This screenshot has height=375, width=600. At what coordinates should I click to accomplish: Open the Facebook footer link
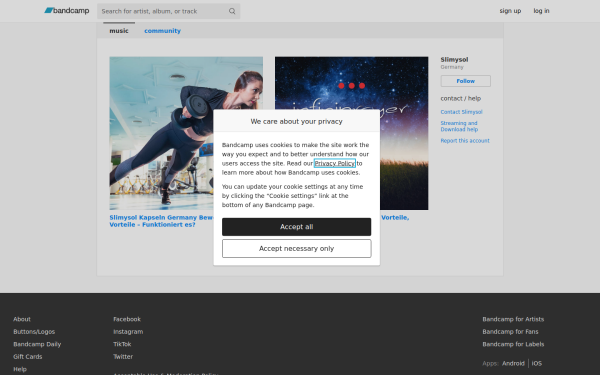click(x=127, y=319)
